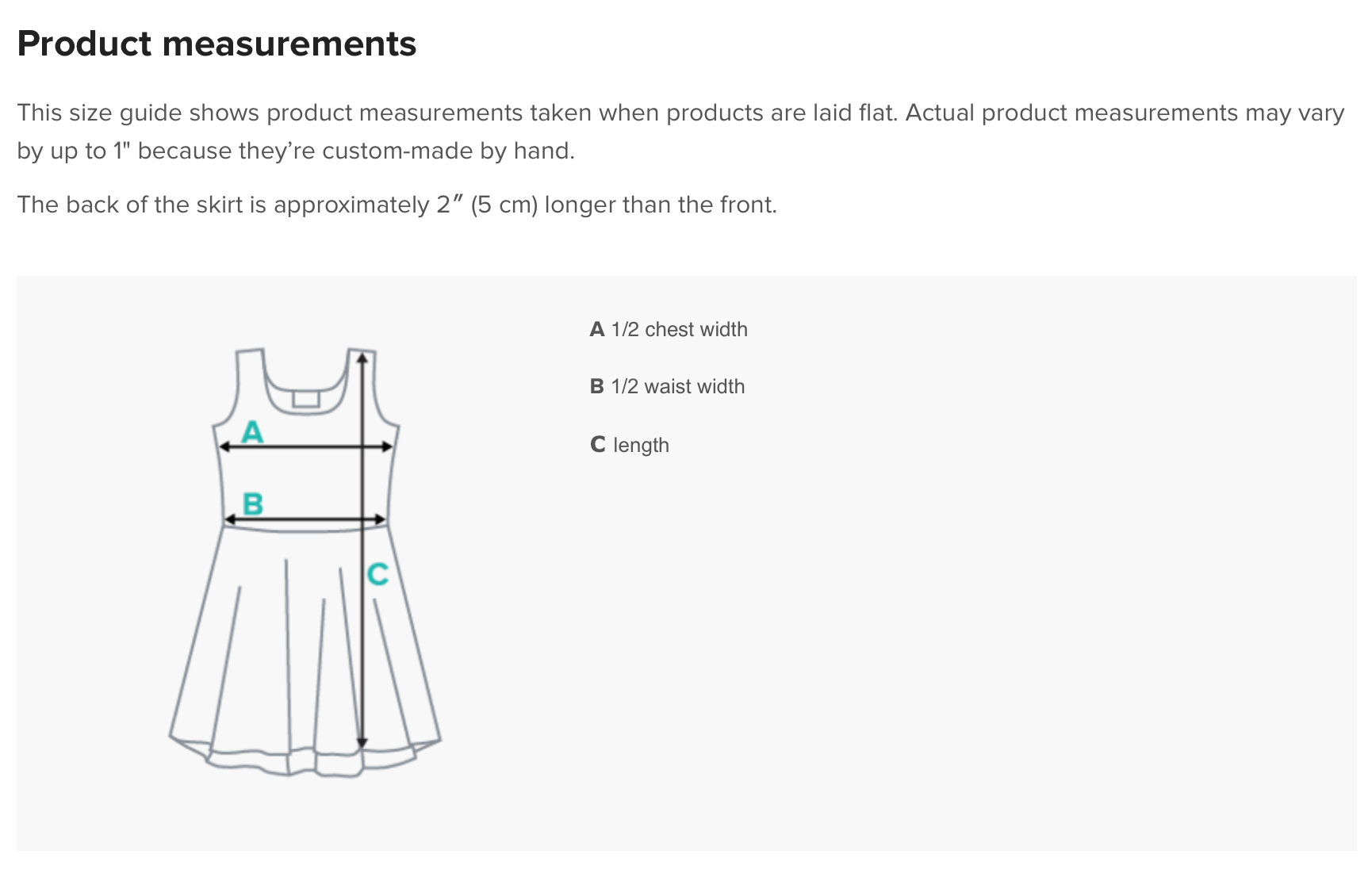Click the top arrowhead of the length arrow
1372x877 pixels.
pos(362,358)
